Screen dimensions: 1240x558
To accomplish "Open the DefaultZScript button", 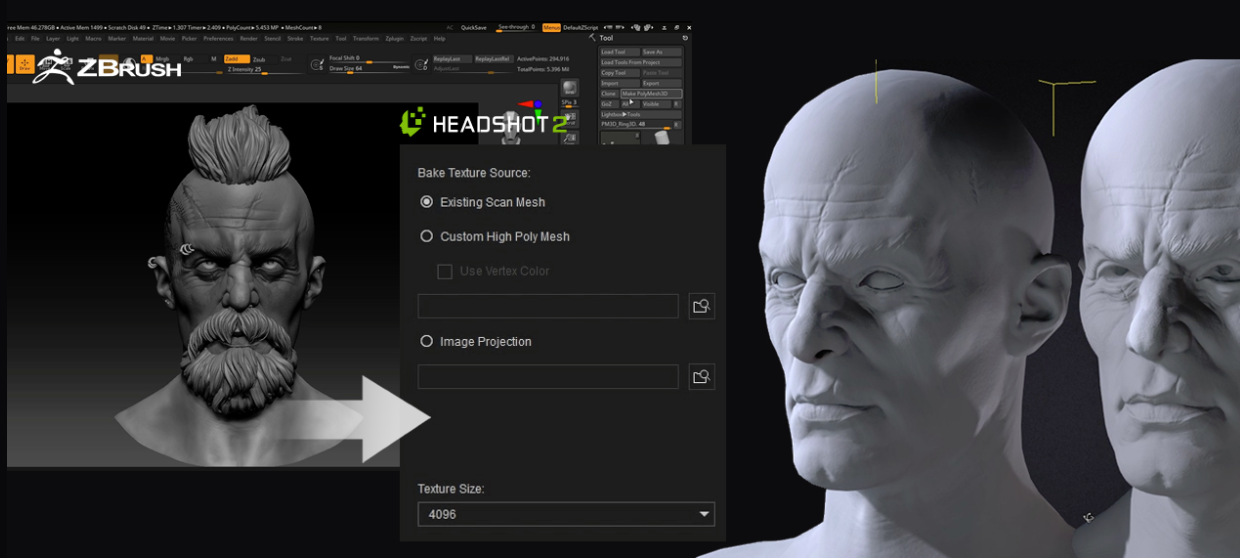I will click(x=581, y=28).
